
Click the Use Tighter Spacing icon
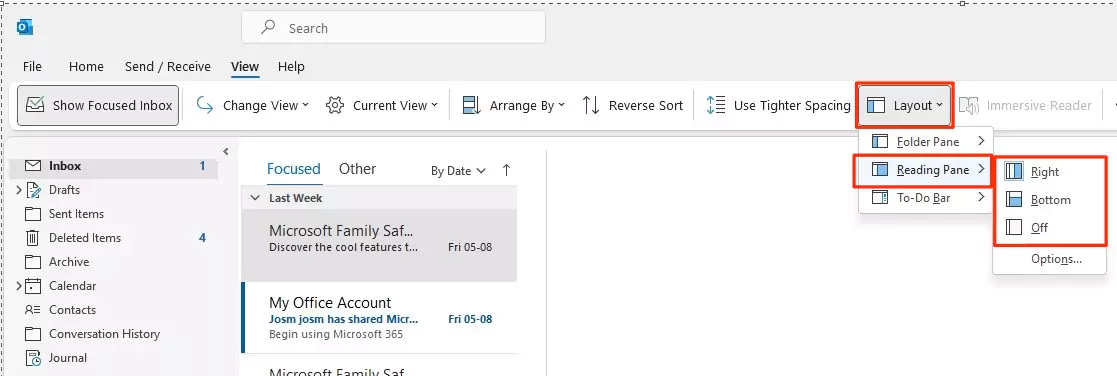click(x=715, y=105)
